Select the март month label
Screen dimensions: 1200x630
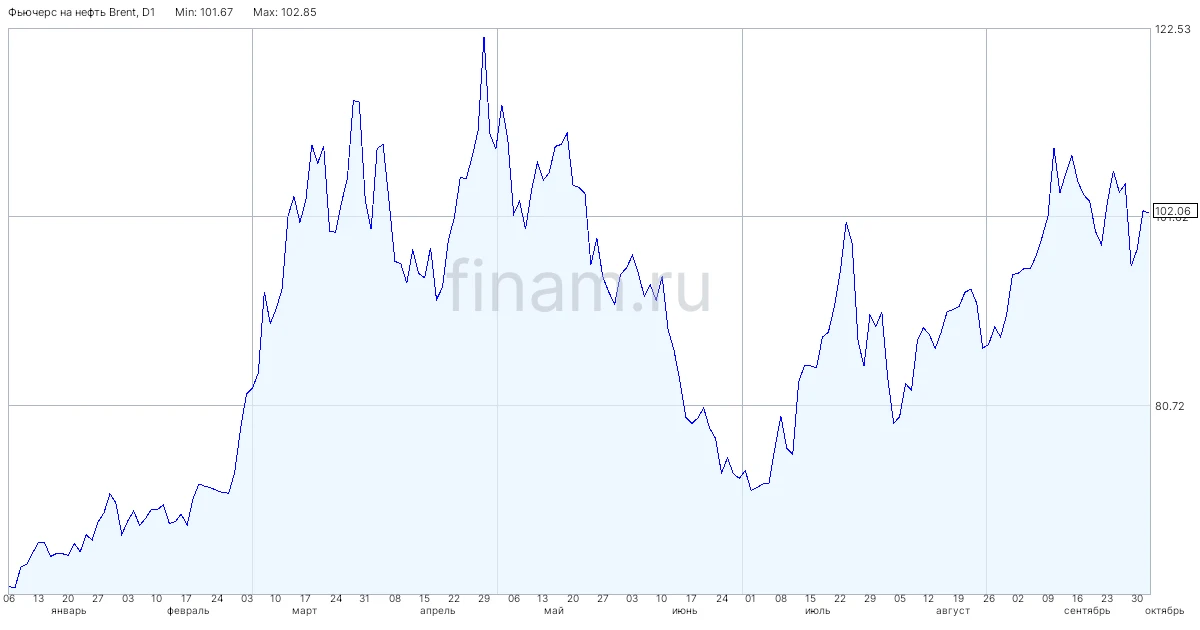pos(305,611)
